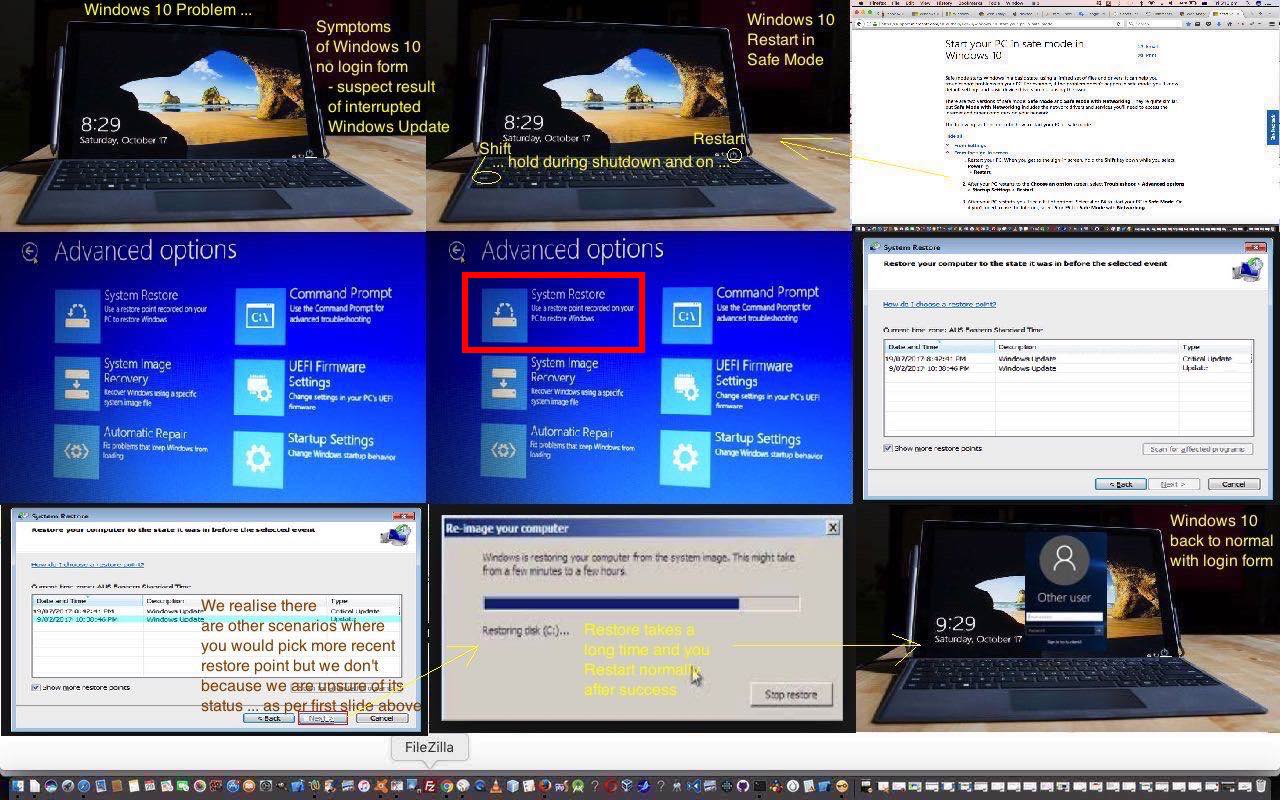Open Photos pinwheel icon in the Dock
This screenshot has height=800, width=1280.
tap(199, 786)
